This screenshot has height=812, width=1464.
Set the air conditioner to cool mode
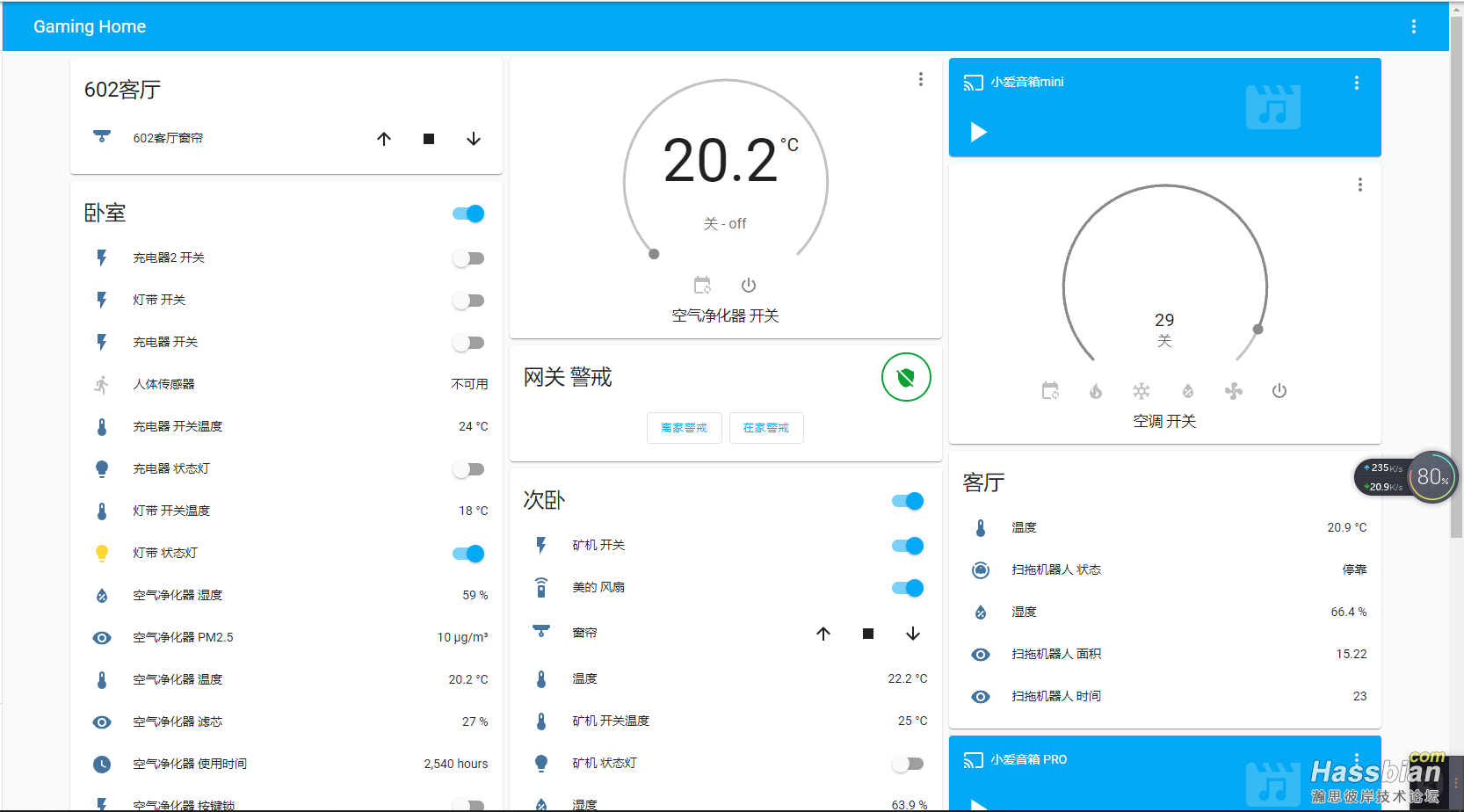click(1141, 390)
